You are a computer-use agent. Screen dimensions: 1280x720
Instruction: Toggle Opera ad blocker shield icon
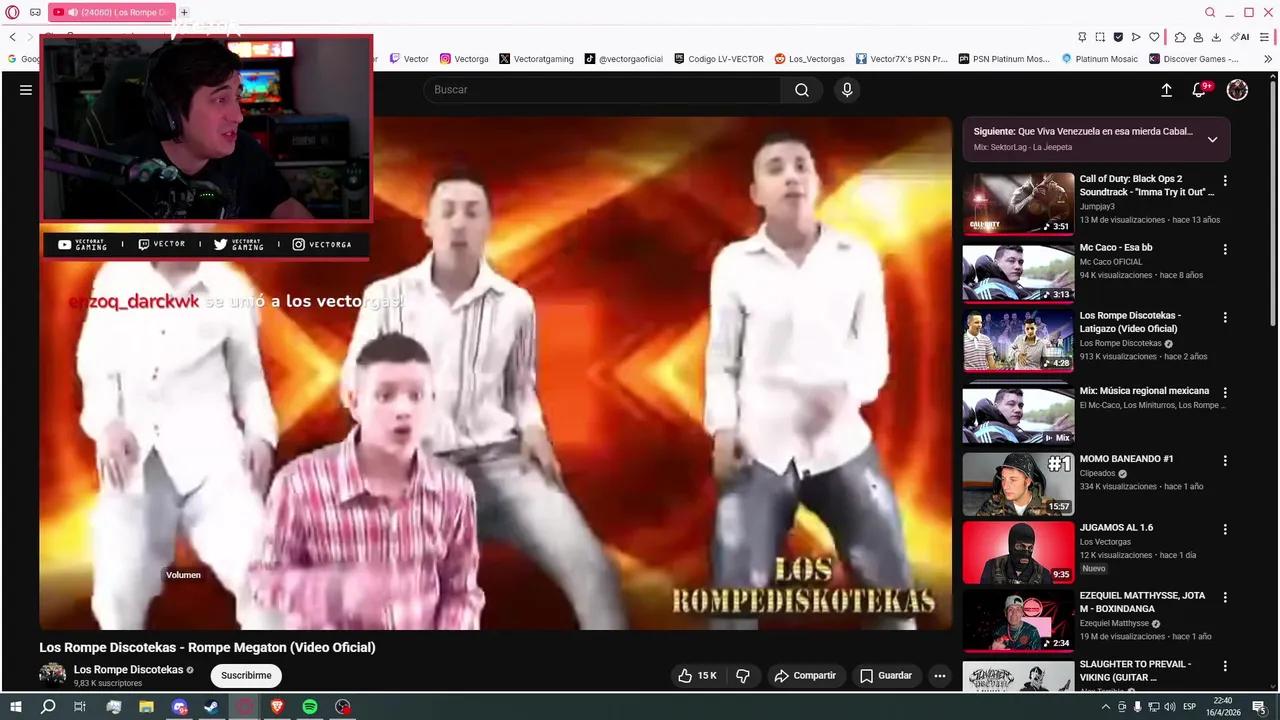tap(1118, 37)
